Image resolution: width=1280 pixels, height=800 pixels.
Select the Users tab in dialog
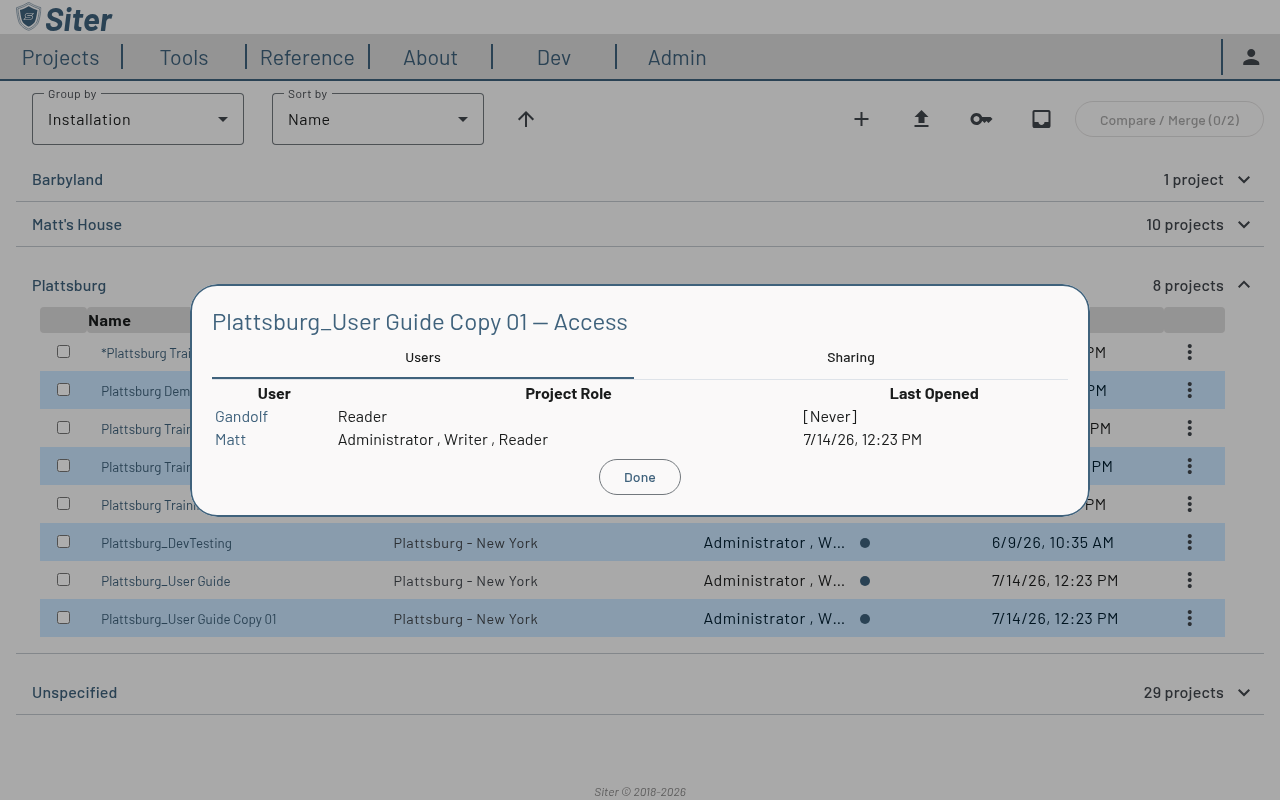423,358
